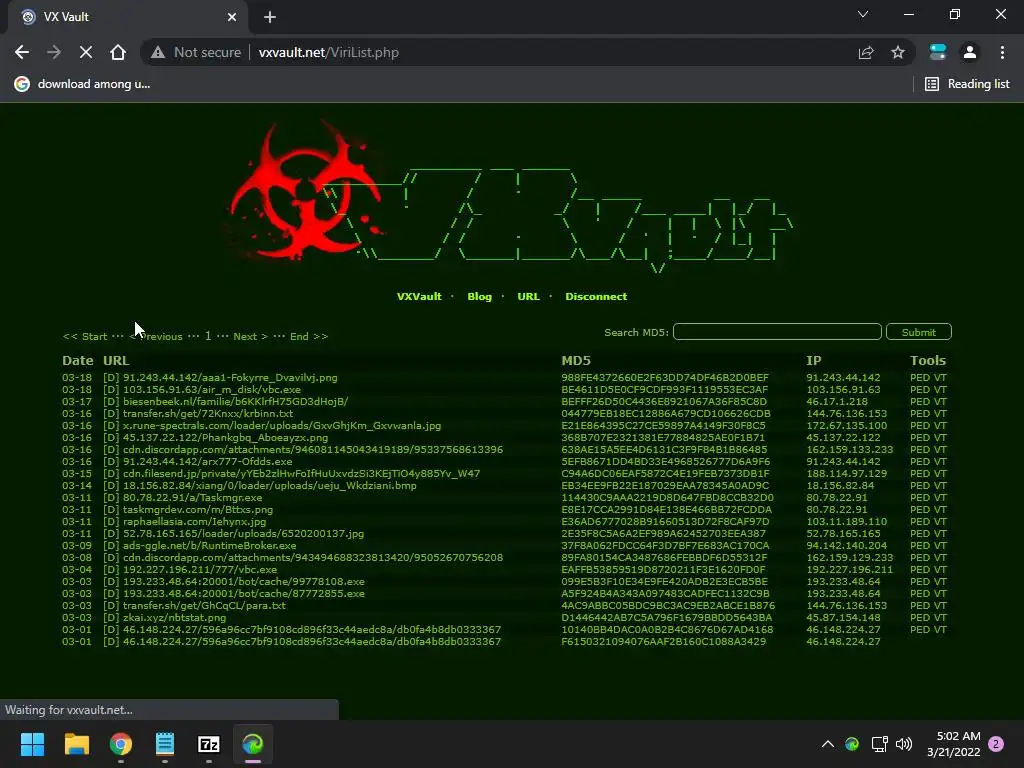Click the Submit button for MD5 search
This screenshot has width=1024, height=768.
[919, 332]
